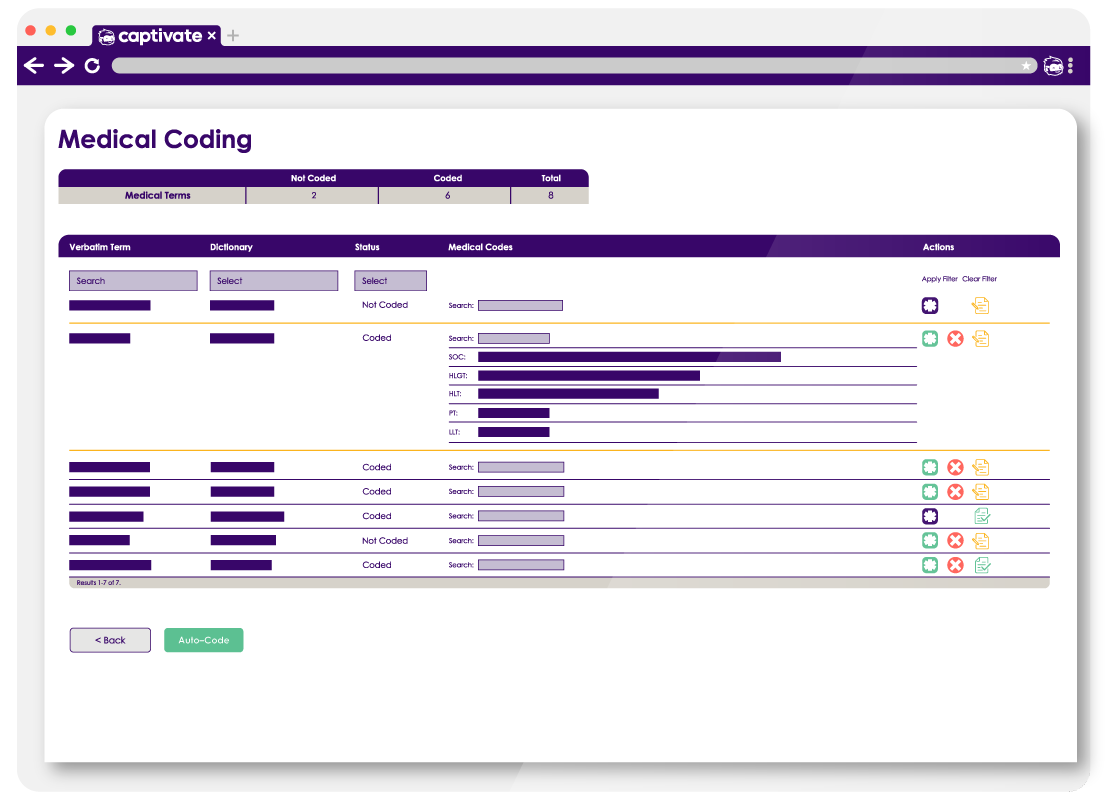Click the green checklist document icon in the last row
Screen dimensions: 1107x800
pos(982,565)
